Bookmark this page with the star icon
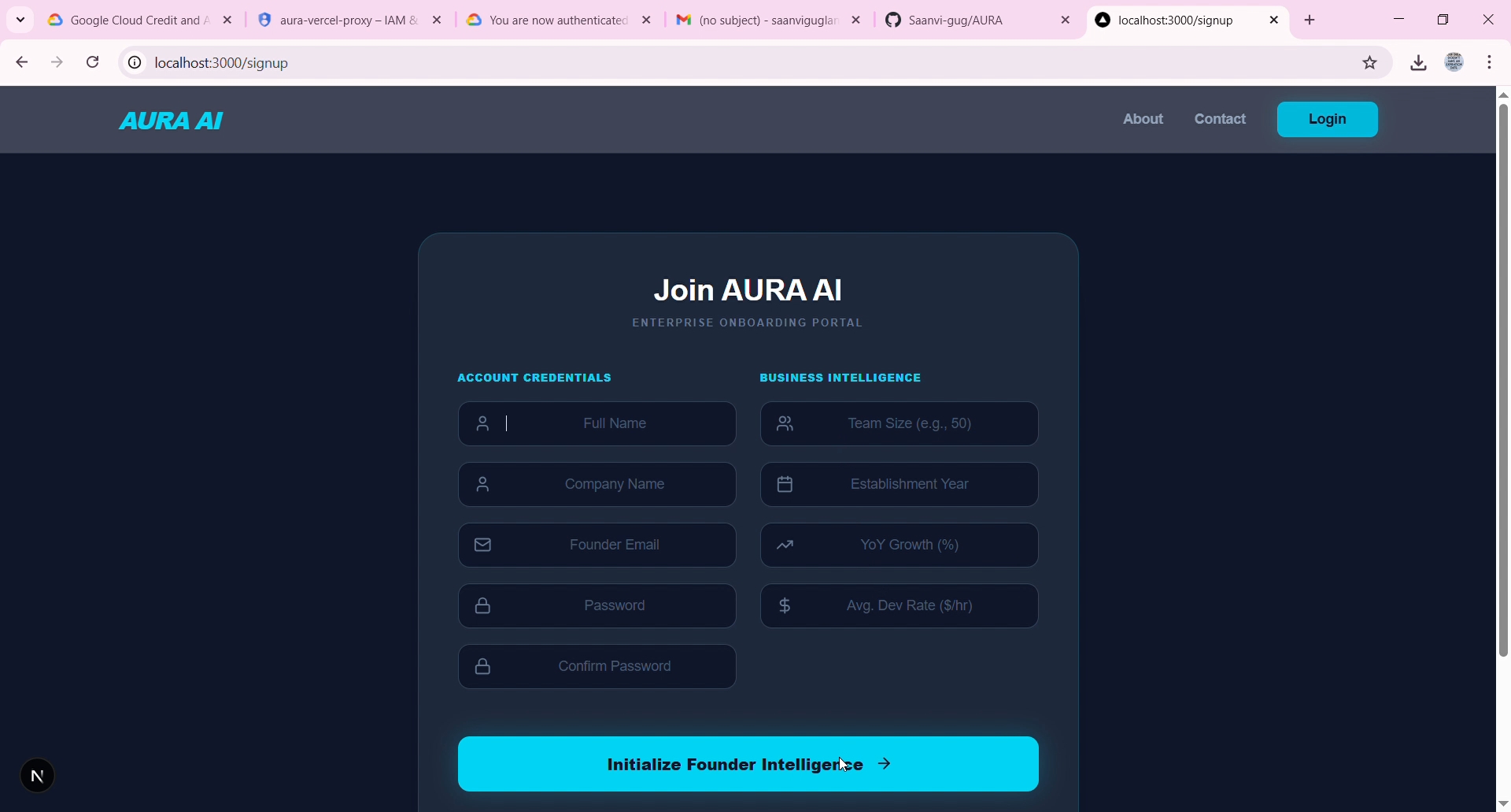Screen dimensions: 1511x812 [x=1370, y=63]
